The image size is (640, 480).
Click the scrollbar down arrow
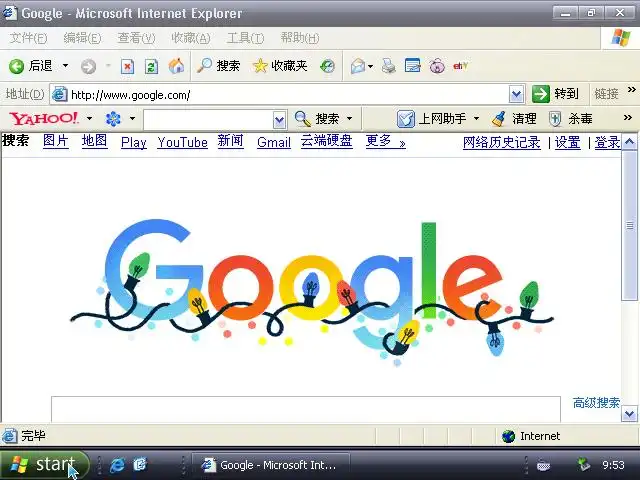tap(629, 414)
